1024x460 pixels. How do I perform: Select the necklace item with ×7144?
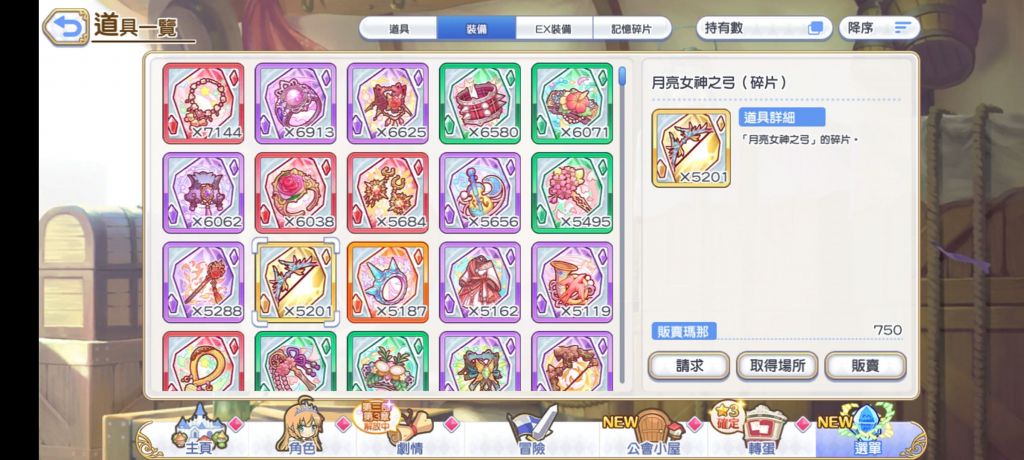(203, 103)
